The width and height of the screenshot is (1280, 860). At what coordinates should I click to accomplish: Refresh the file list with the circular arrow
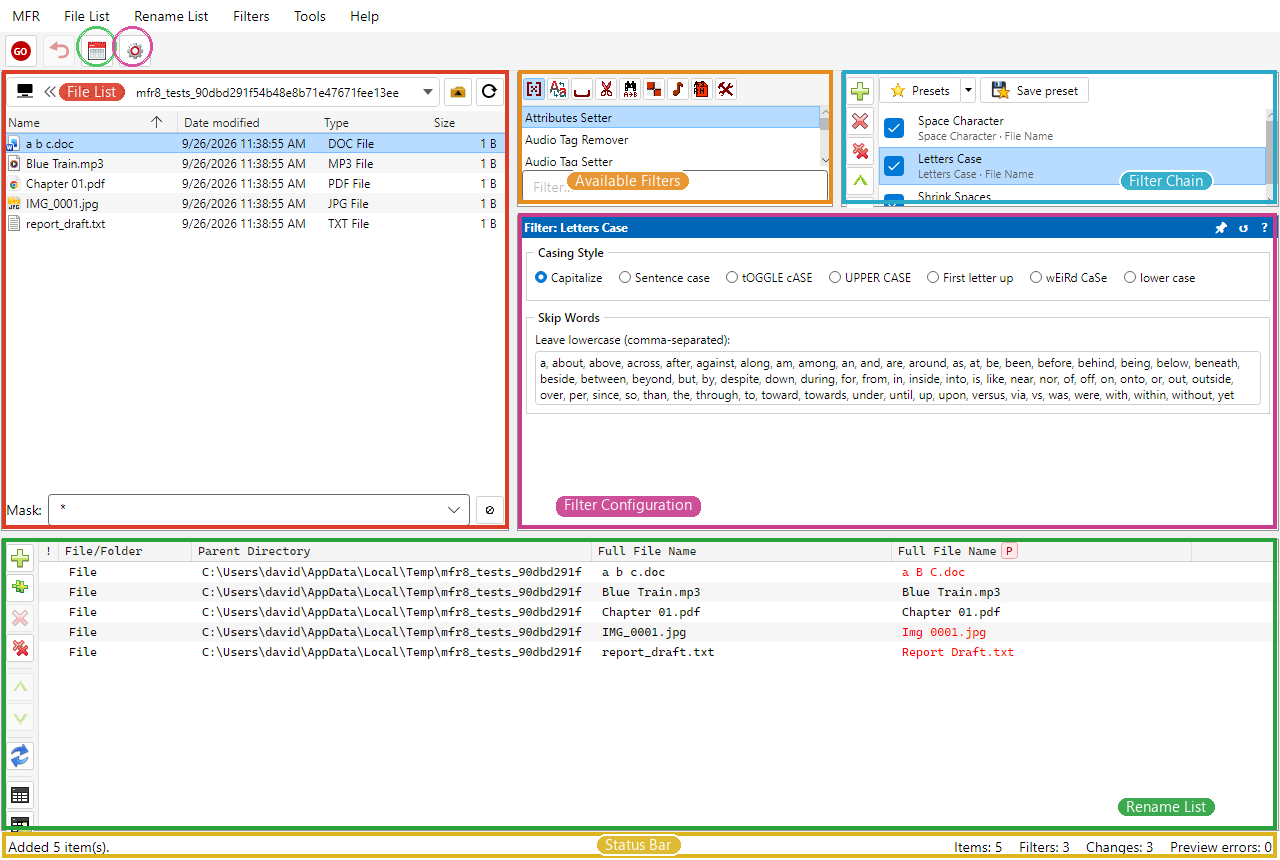pyautogui.click(x=489, y=92)
